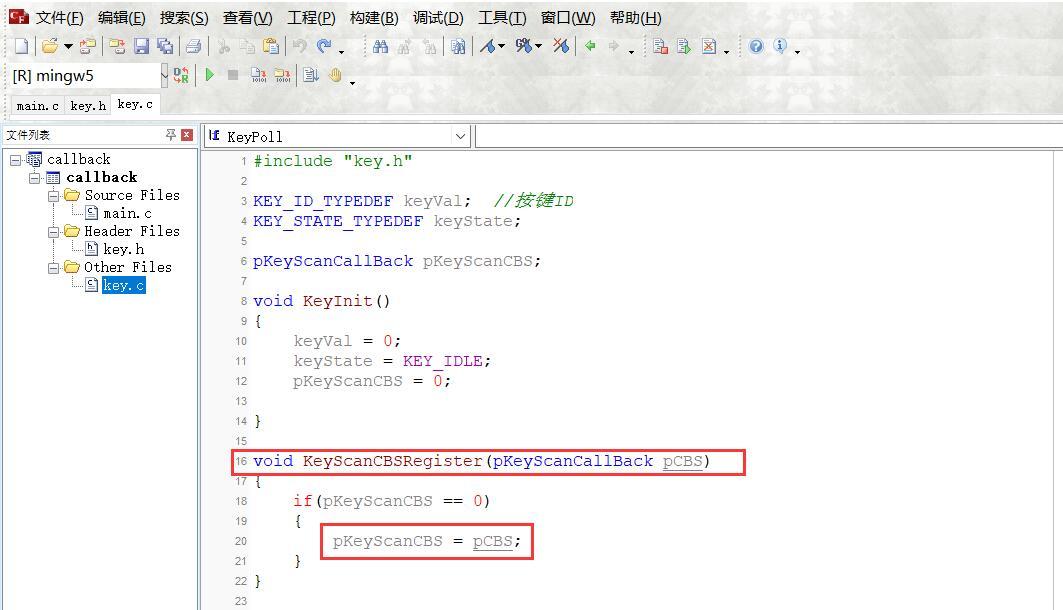Collapse the Source Files folder
This screenshot has width=1063, height=610.
click(x=53, y=196)
